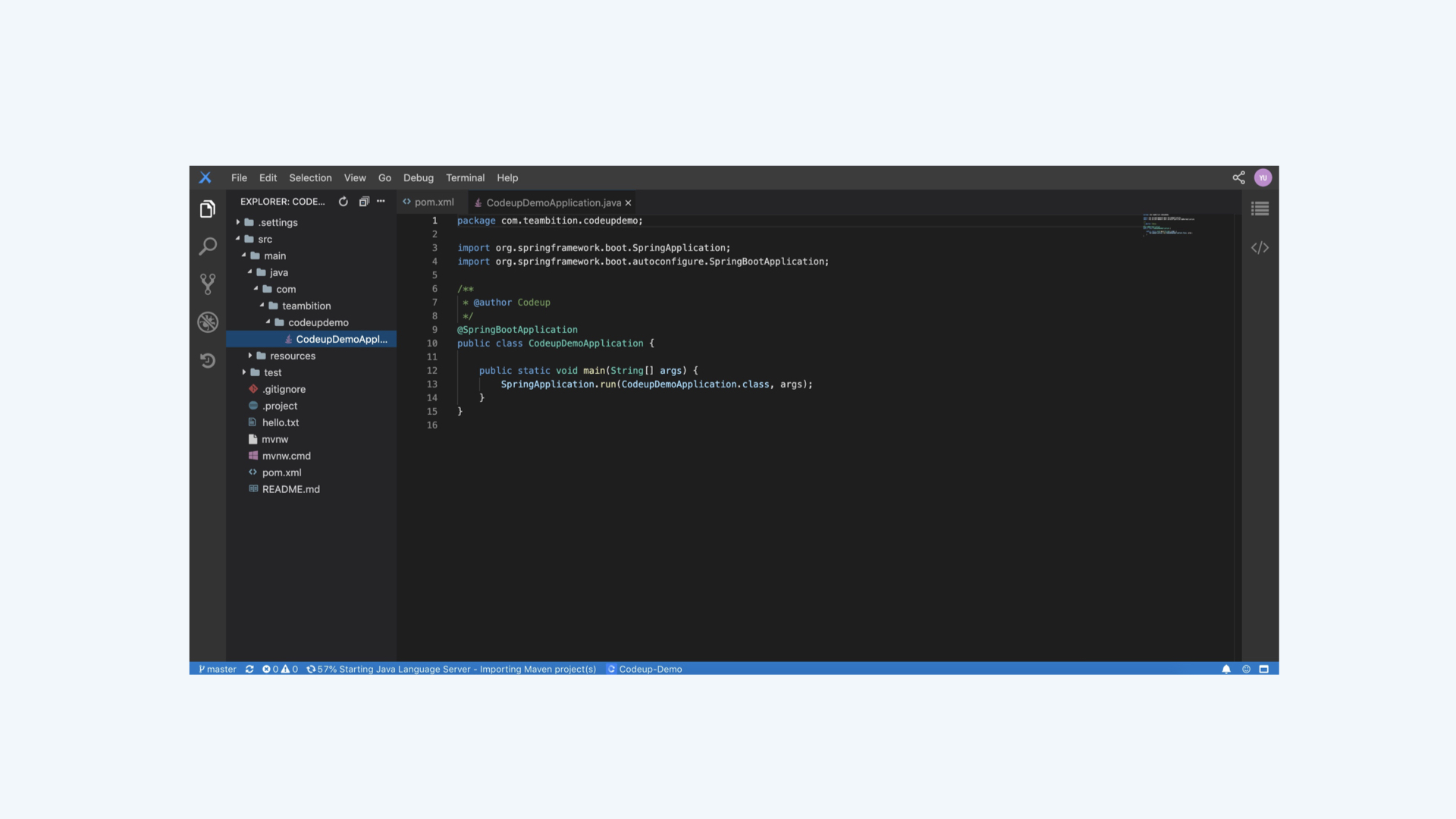Click the EXPLORER: CODE... panel title
The width and height of the screenshot is (1456, 819).
[282, 202]
